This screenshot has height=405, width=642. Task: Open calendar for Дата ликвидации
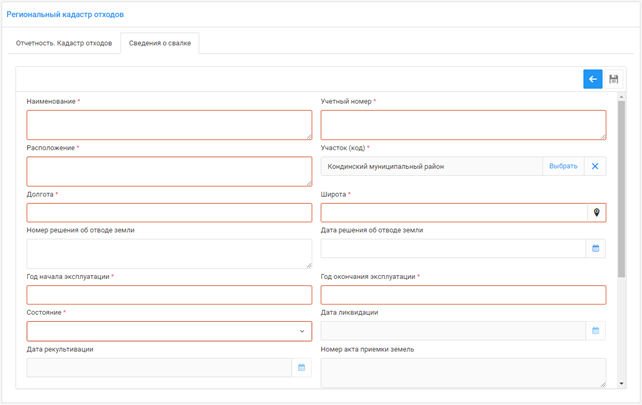[596, 330]
